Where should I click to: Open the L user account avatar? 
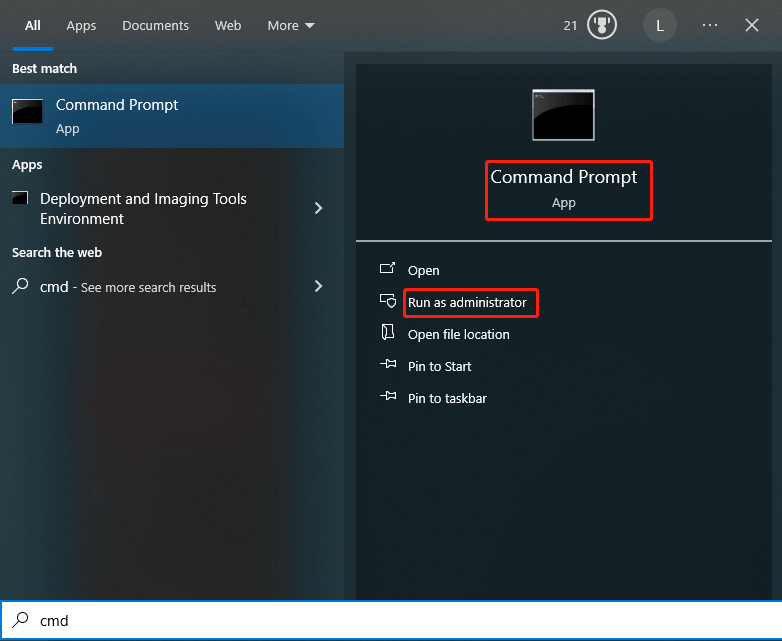click(659, 25)
